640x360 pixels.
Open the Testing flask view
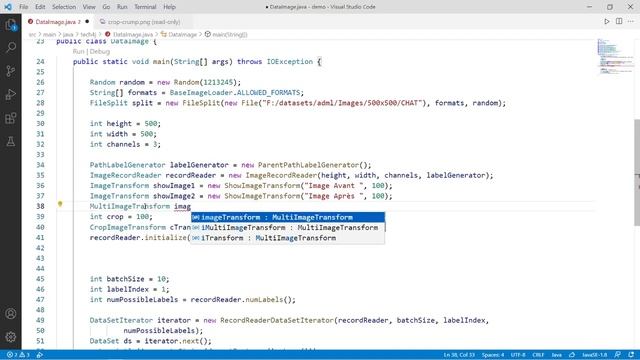[x=11, y=142]
